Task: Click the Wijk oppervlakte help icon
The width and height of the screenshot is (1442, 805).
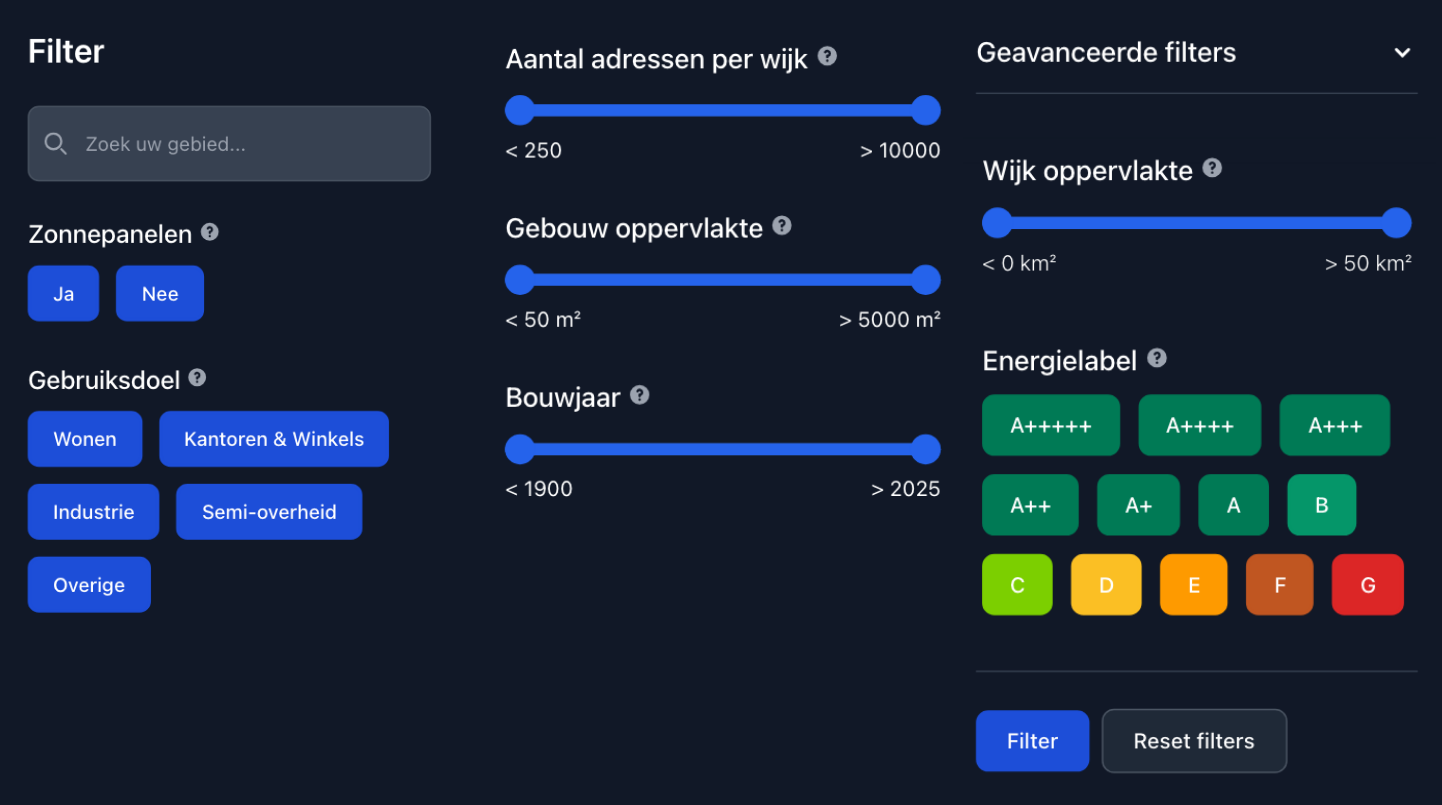Action: point(1212,168)
